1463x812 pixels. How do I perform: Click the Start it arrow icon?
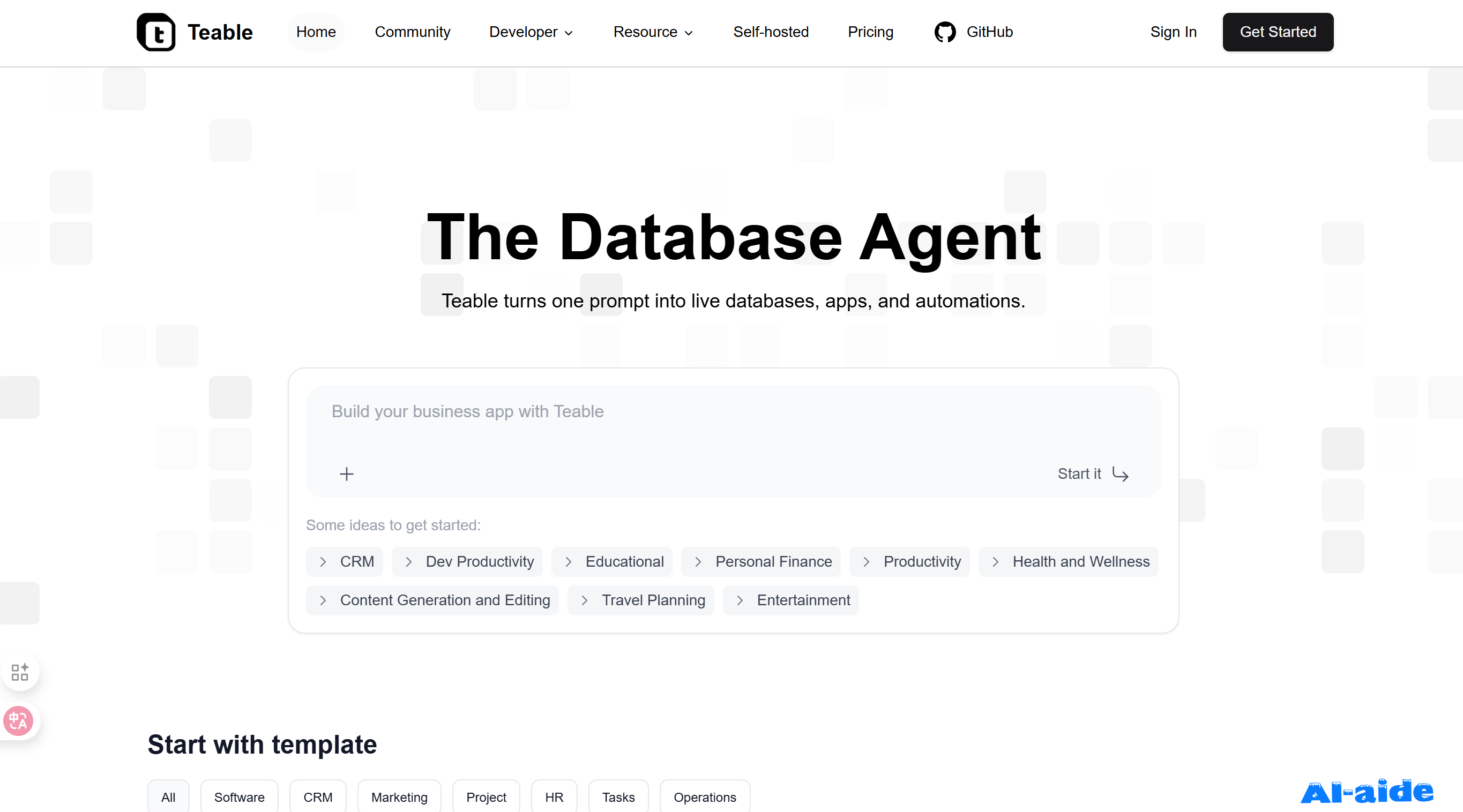pyautogui.click(x=1120, y=473)
